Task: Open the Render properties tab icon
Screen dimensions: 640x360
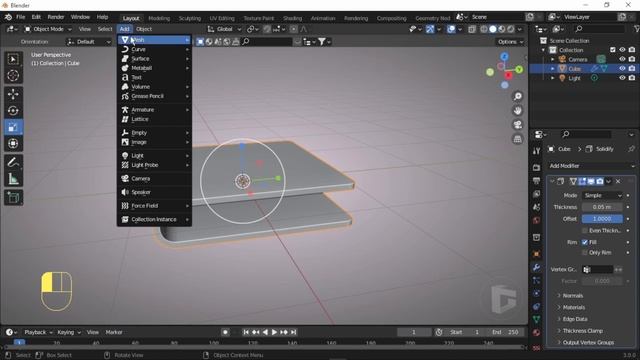Action: coord(536,167)
